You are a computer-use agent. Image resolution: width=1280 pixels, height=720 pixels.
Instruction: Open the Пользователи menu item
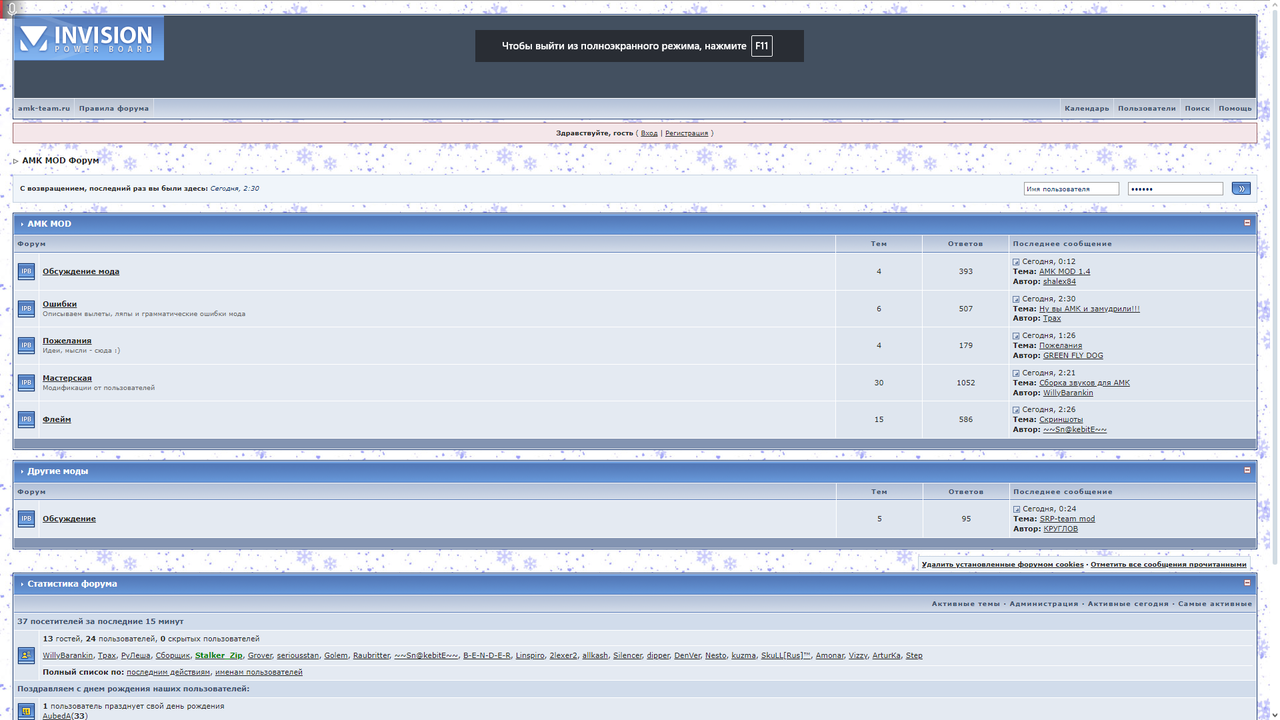pyautogui.click(x=1147, y=108)
